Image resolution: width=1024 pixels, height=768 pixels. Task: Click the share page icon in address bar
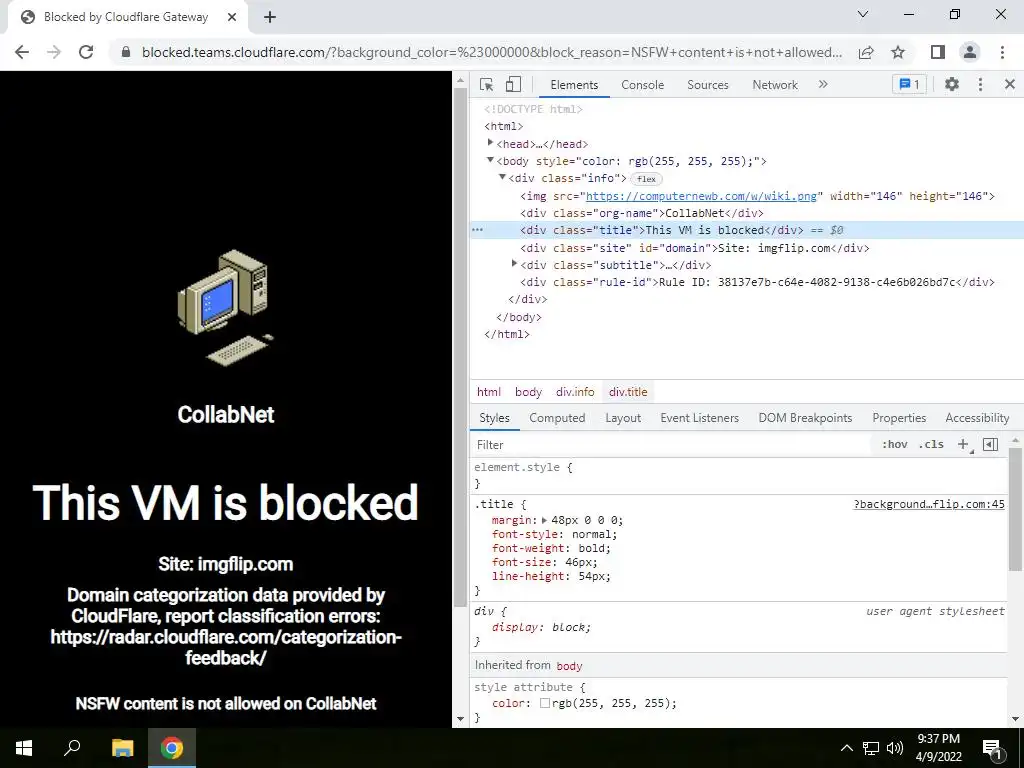click(866, 52)
